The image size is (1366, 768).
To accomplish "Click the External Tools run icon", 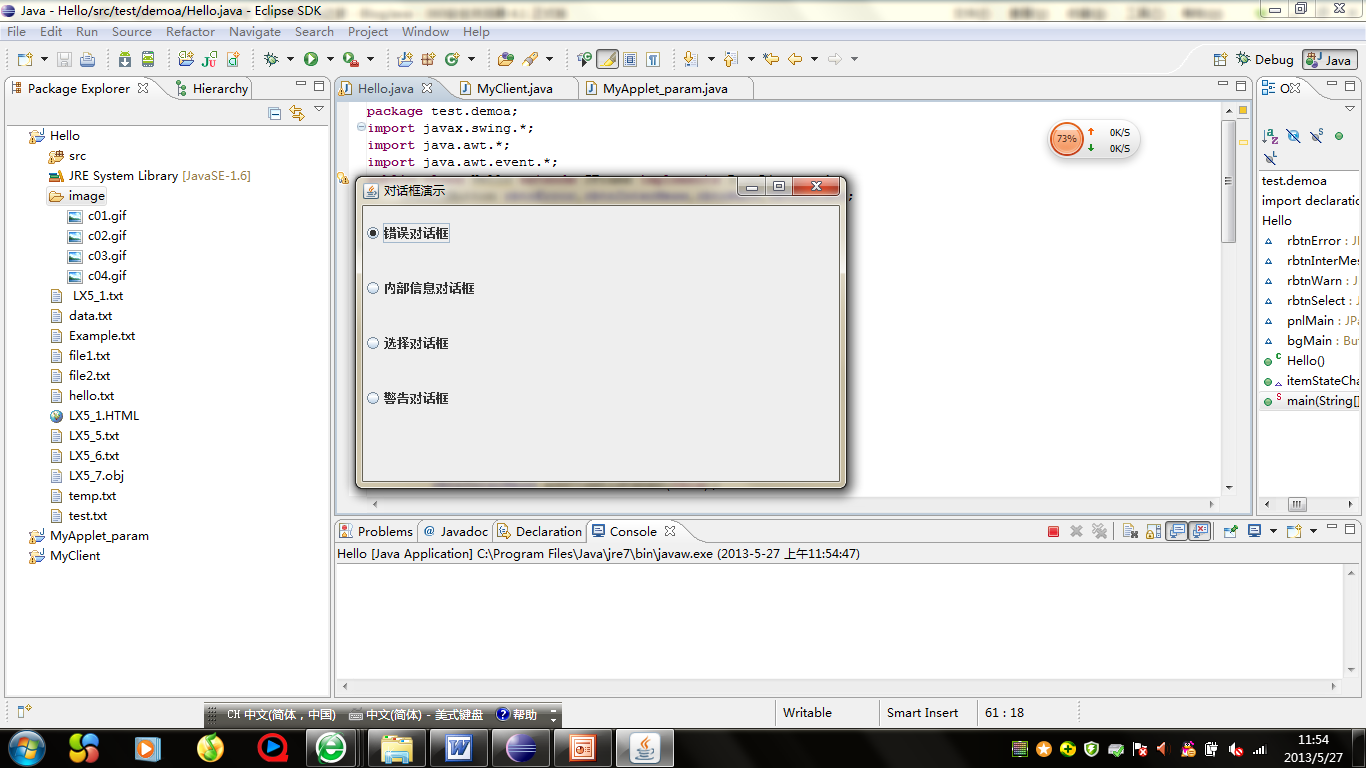I will [x=350, y=59].
